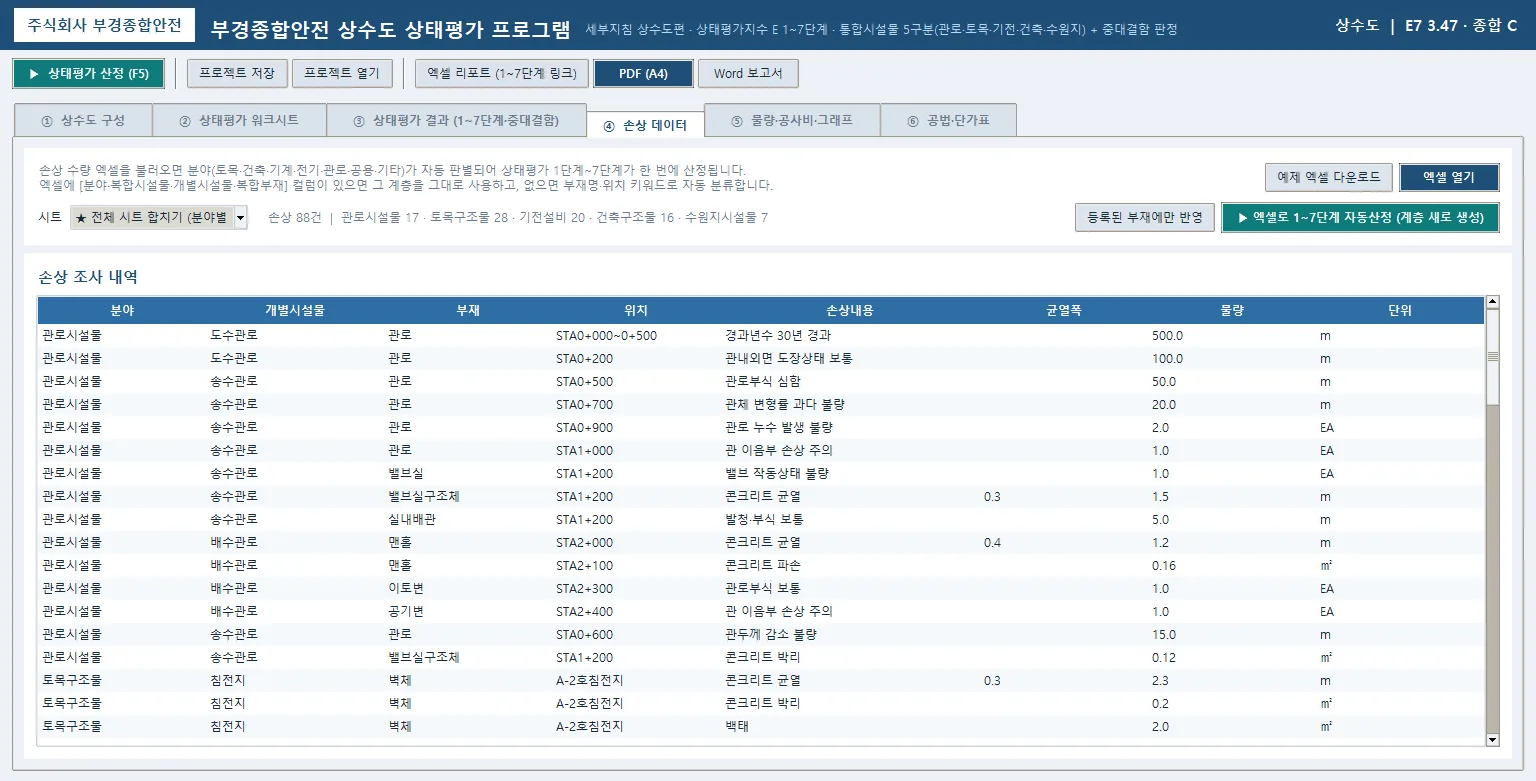This screenshot has height=781, width=1536.
Task: Open the 시트 selection dropdown
Action: coord(158,218)
